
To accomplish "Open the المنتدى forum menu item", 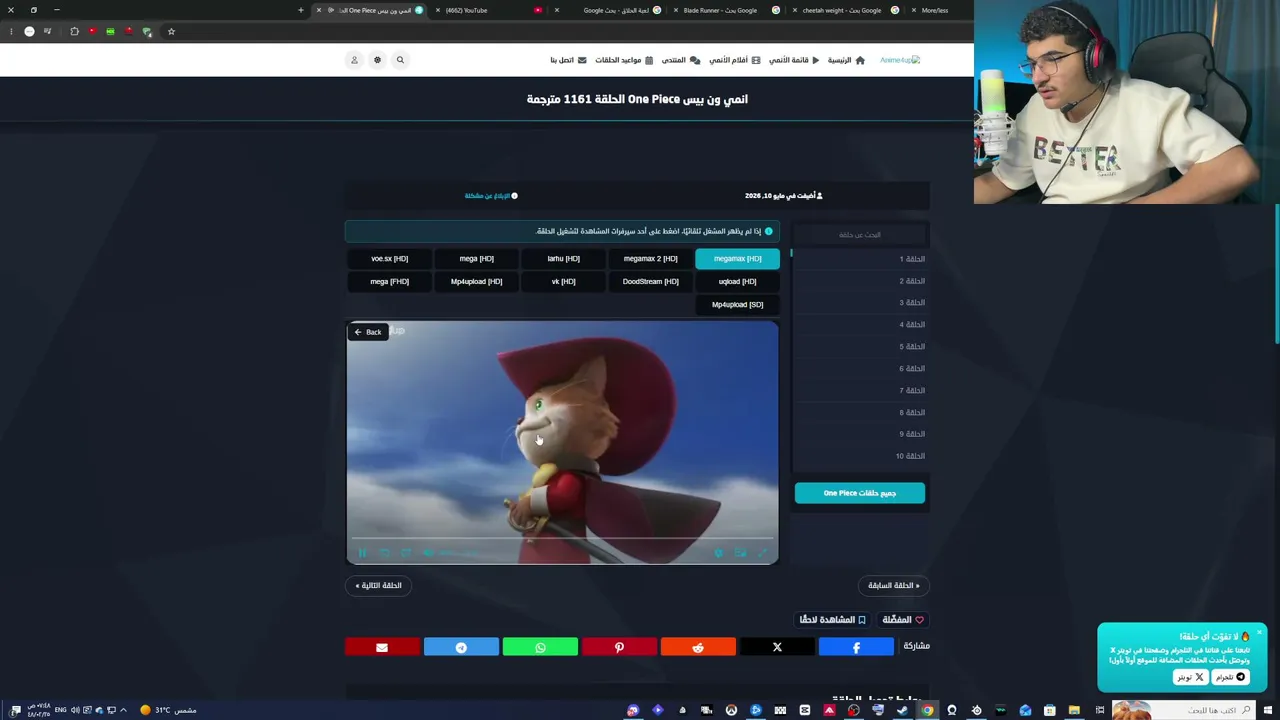I will click(681, 60).
